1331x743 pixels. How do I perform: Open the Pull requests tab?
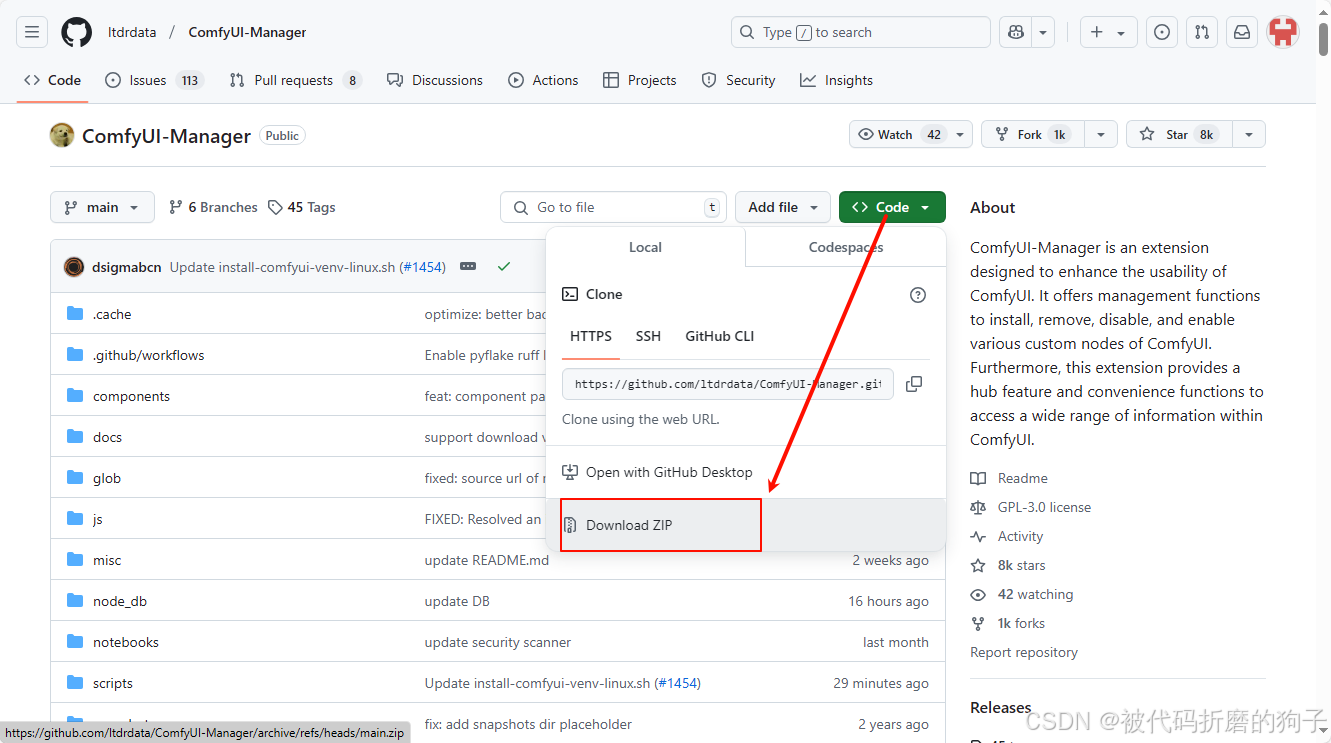pos(295,80)
